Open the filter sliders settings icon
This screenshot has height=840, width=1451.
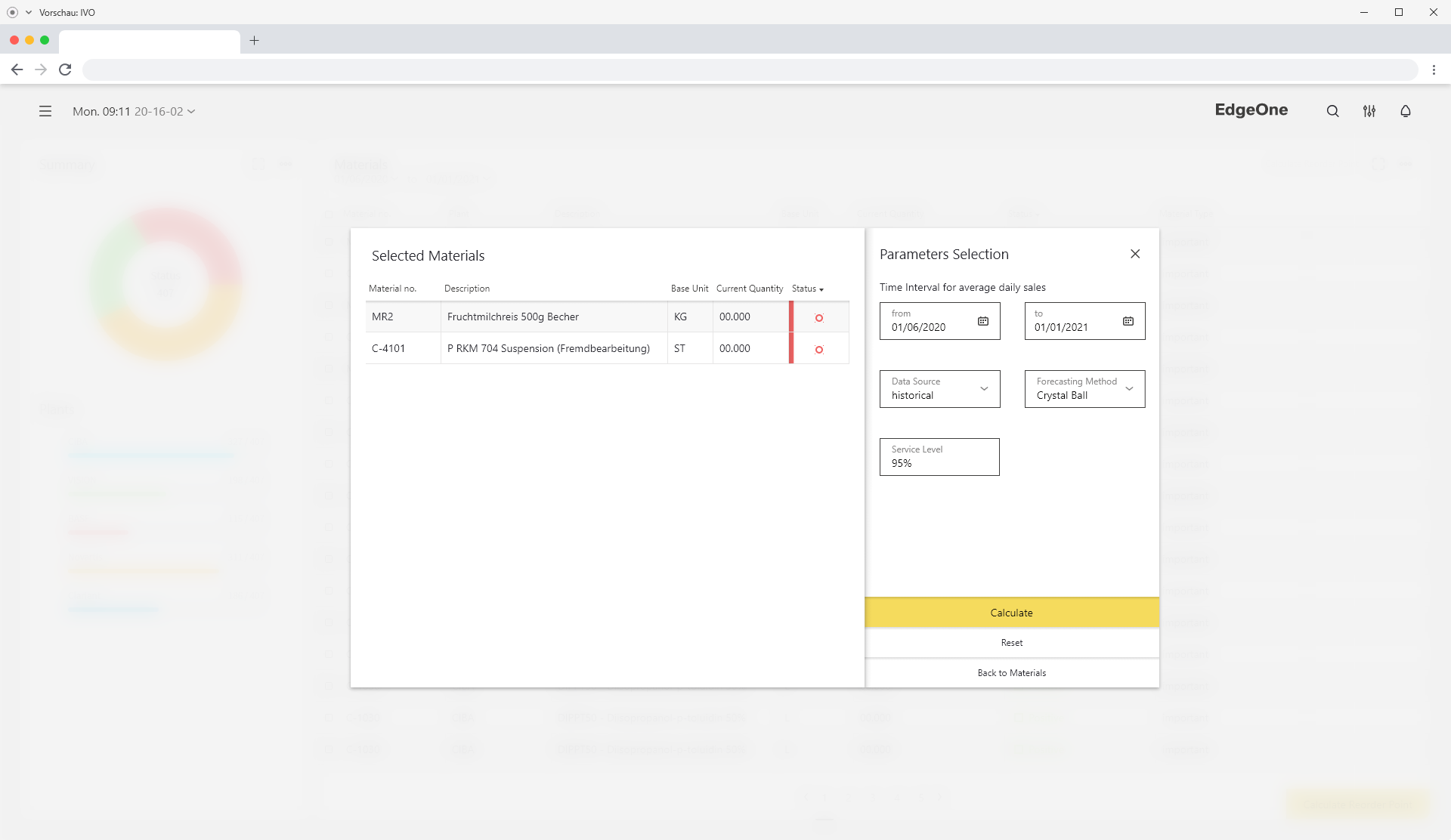(1369, 111)
